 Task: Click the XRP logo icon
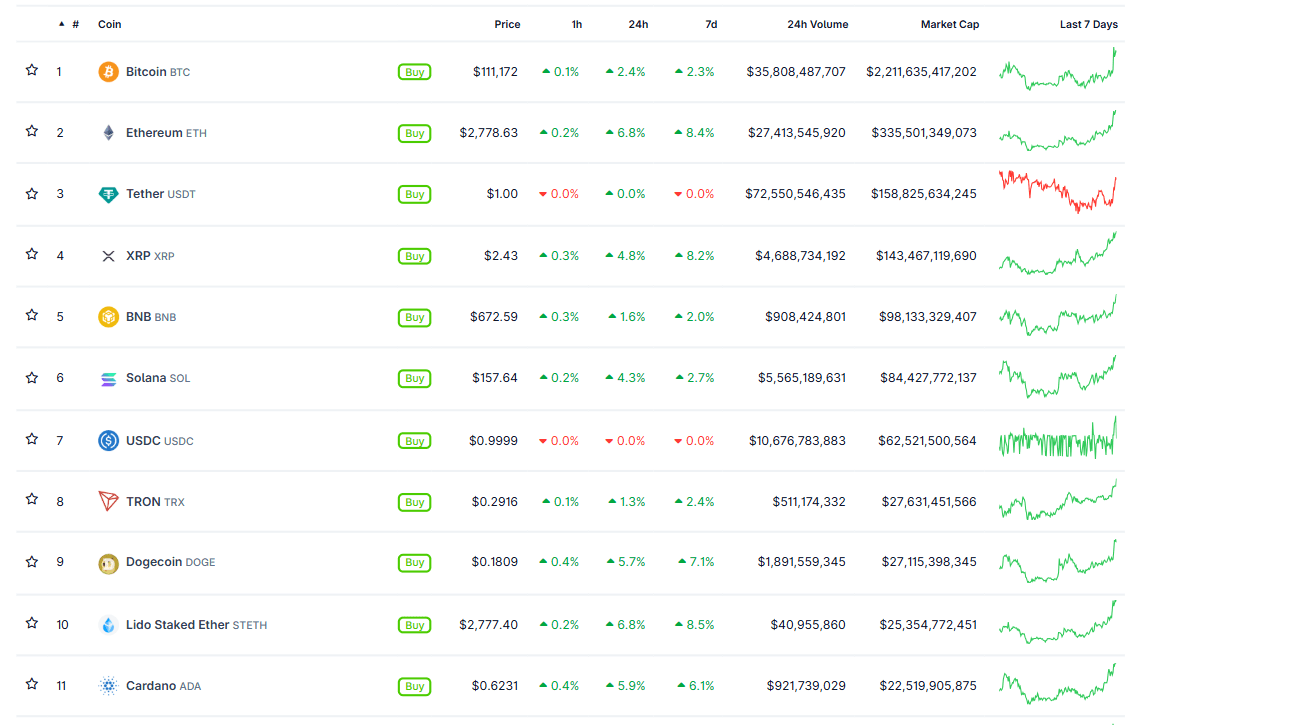[108, 256]
